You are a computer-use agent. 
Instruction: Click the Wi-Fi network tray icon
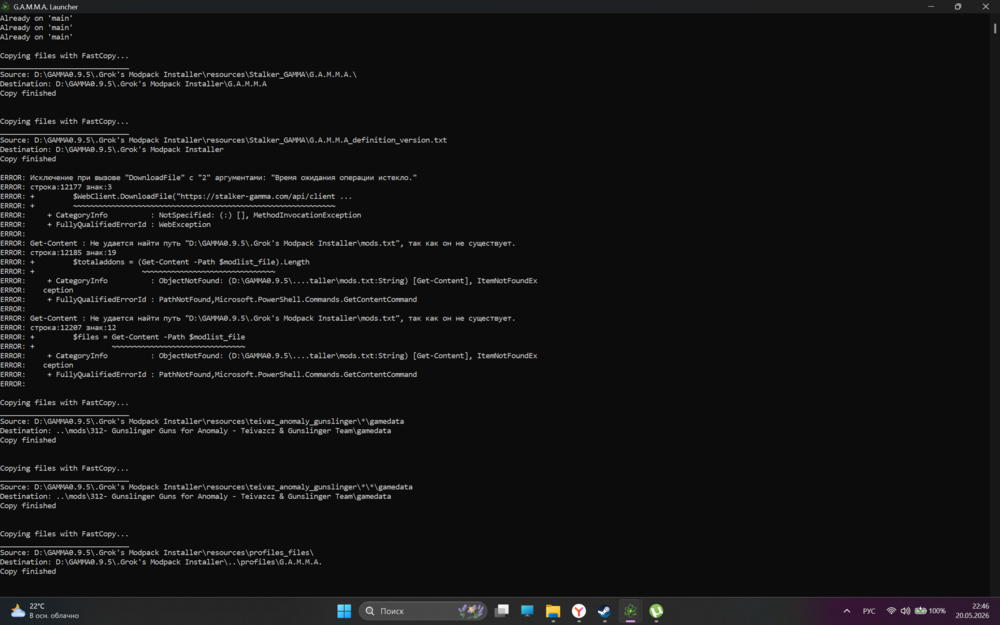(891, 611)
